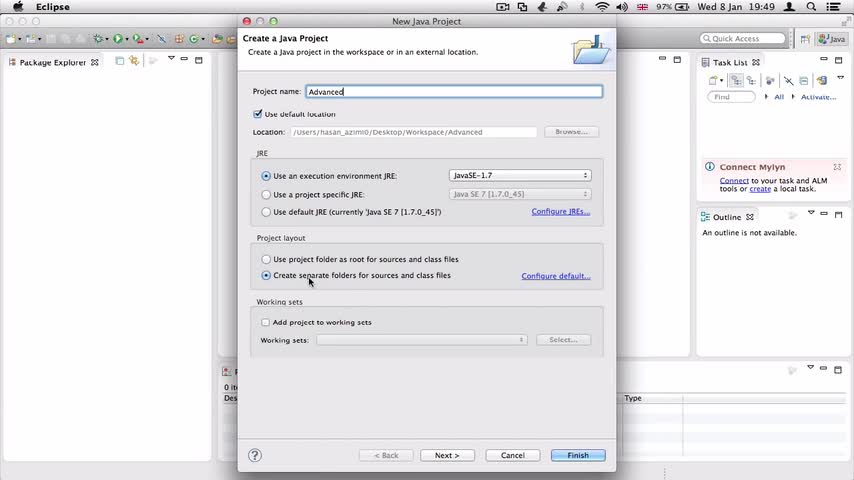This screenshot has width=854, height=480.
Task: Click the help question mark icon in dialog
Action: pyautogui.click(x=255, y=455)
